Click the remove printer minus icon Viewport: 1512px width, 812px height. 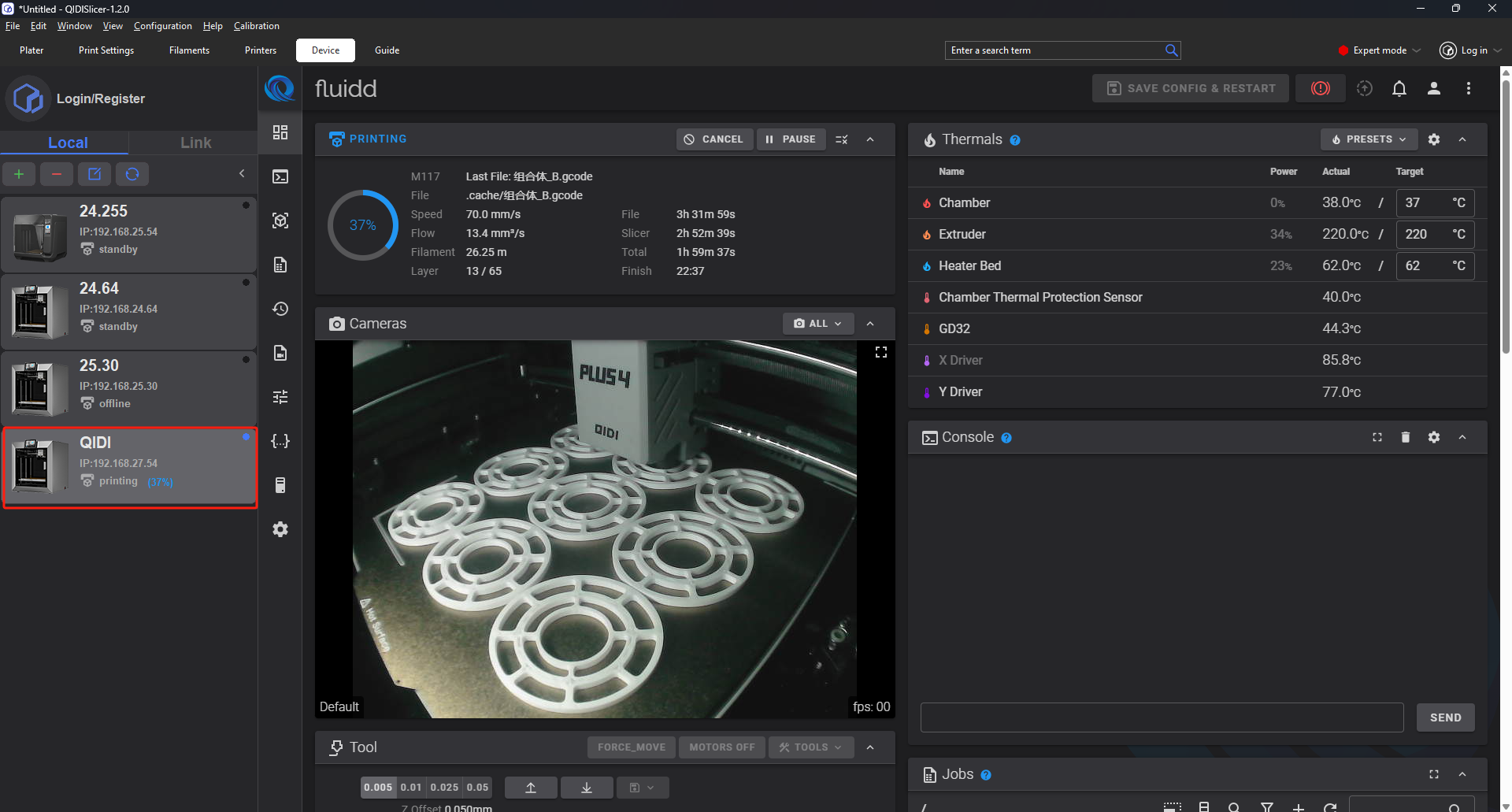57,174
